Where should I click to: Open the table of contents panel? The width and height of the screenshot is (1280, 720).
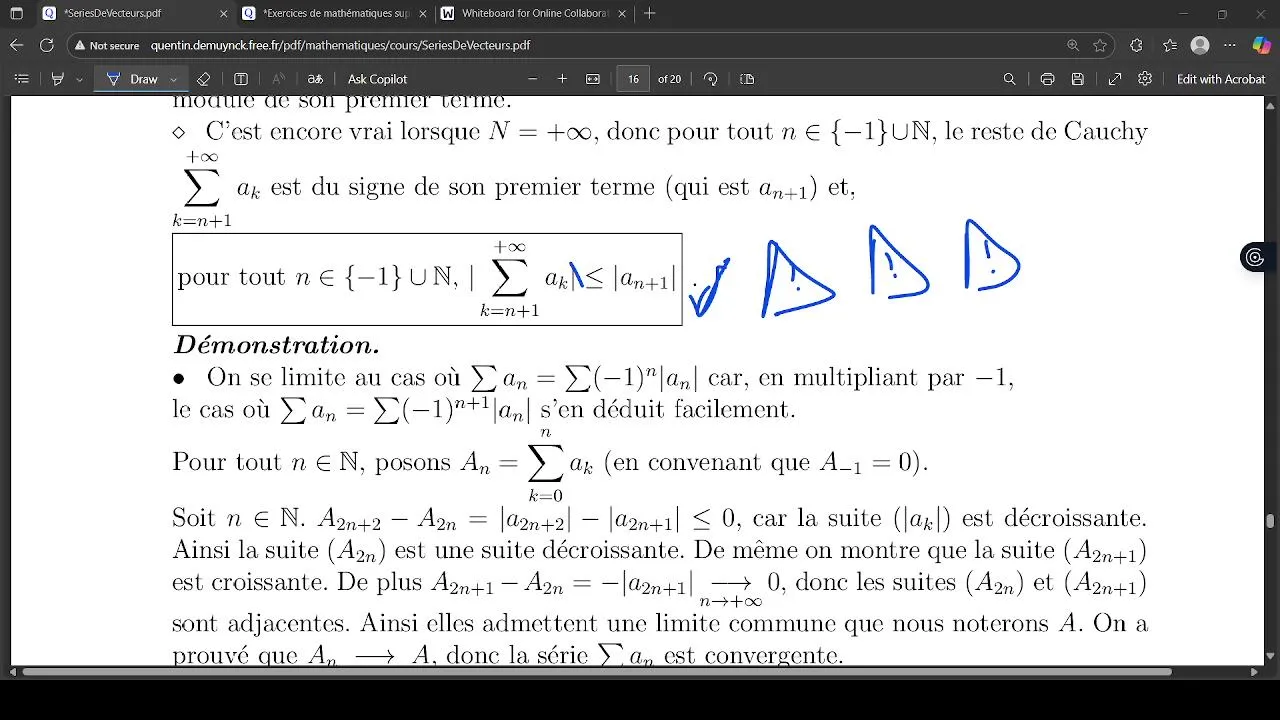(21, 79)
